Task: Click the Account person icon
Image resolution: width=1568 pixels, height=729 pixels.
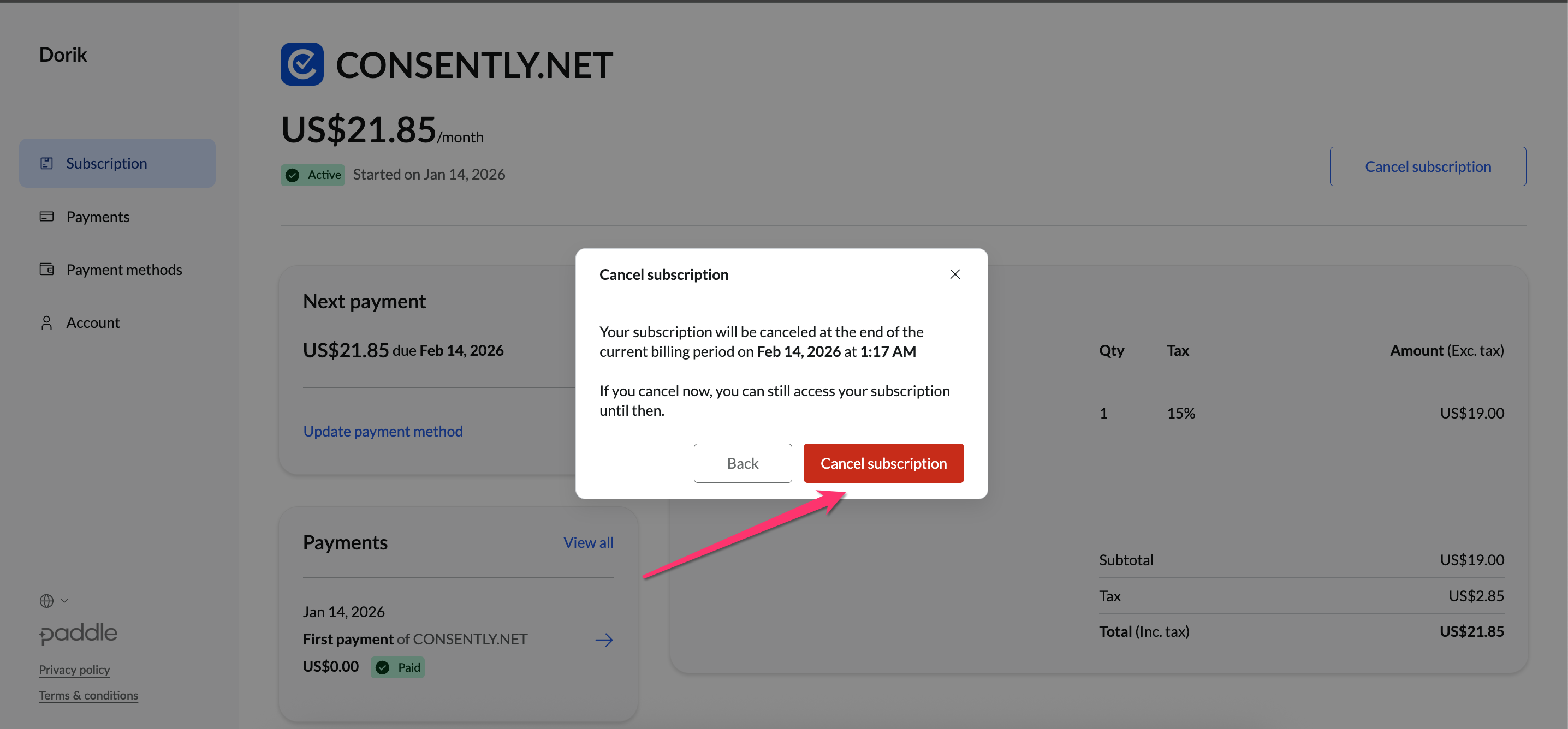Action: point(46,322)
